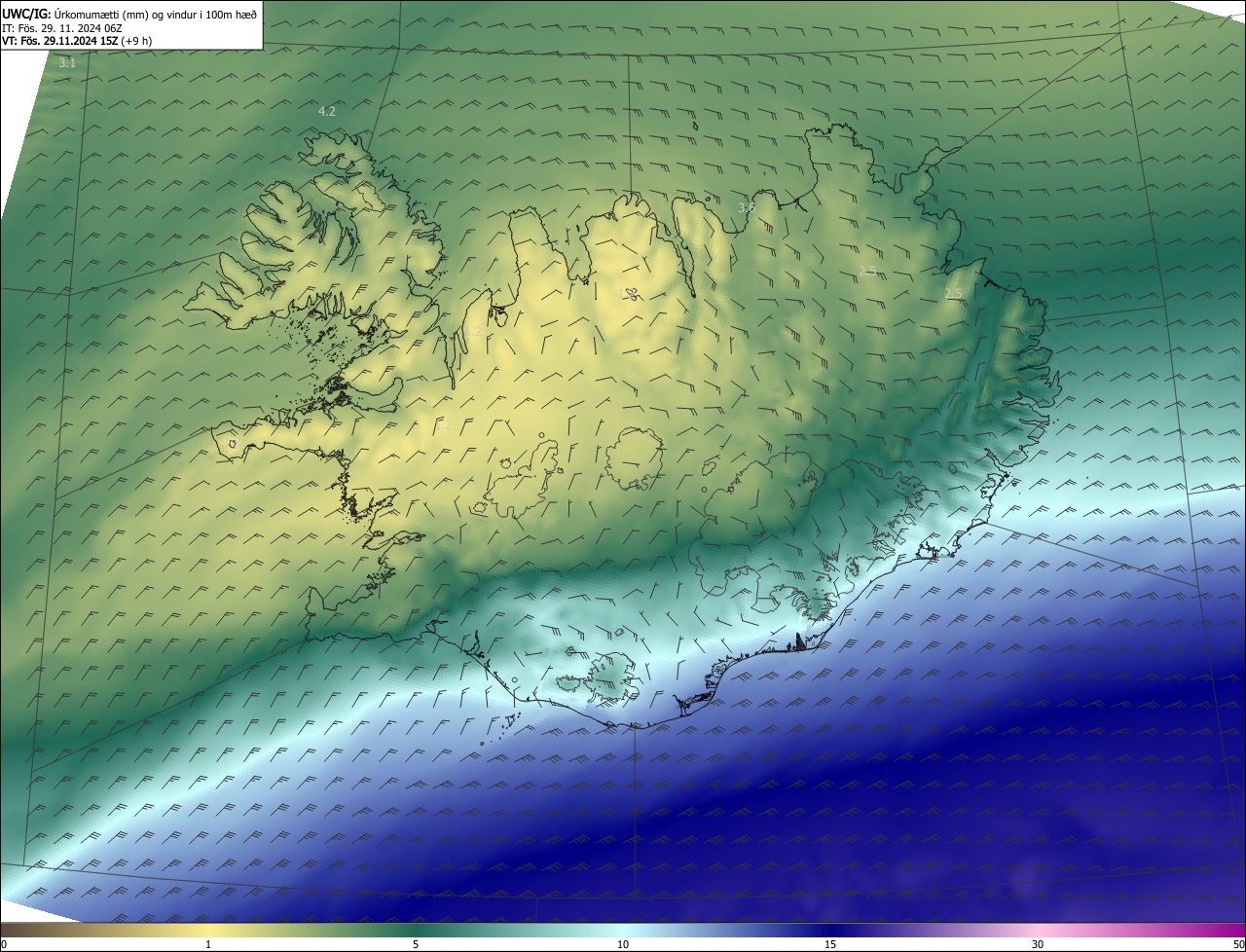Click the map title reading "UWC/IG: Úrkomumætti (mm) og vindur í 100m hæð"
Image resolution: width=1246 pixels, height=952 pixels.
129,14
